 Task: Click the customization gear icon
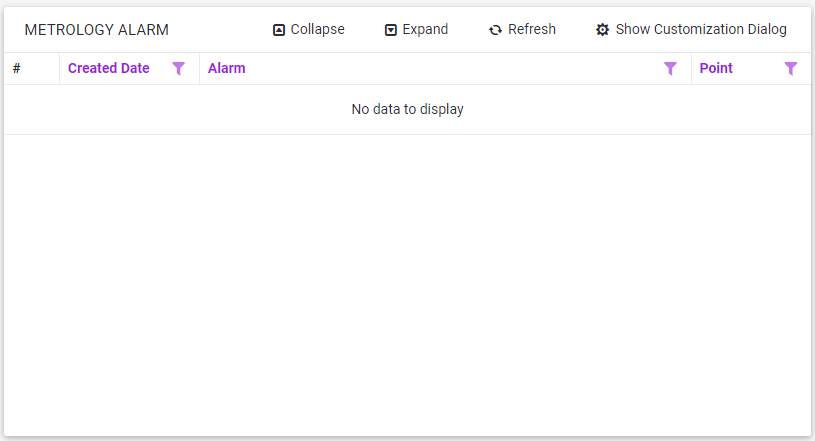(602, 30)
